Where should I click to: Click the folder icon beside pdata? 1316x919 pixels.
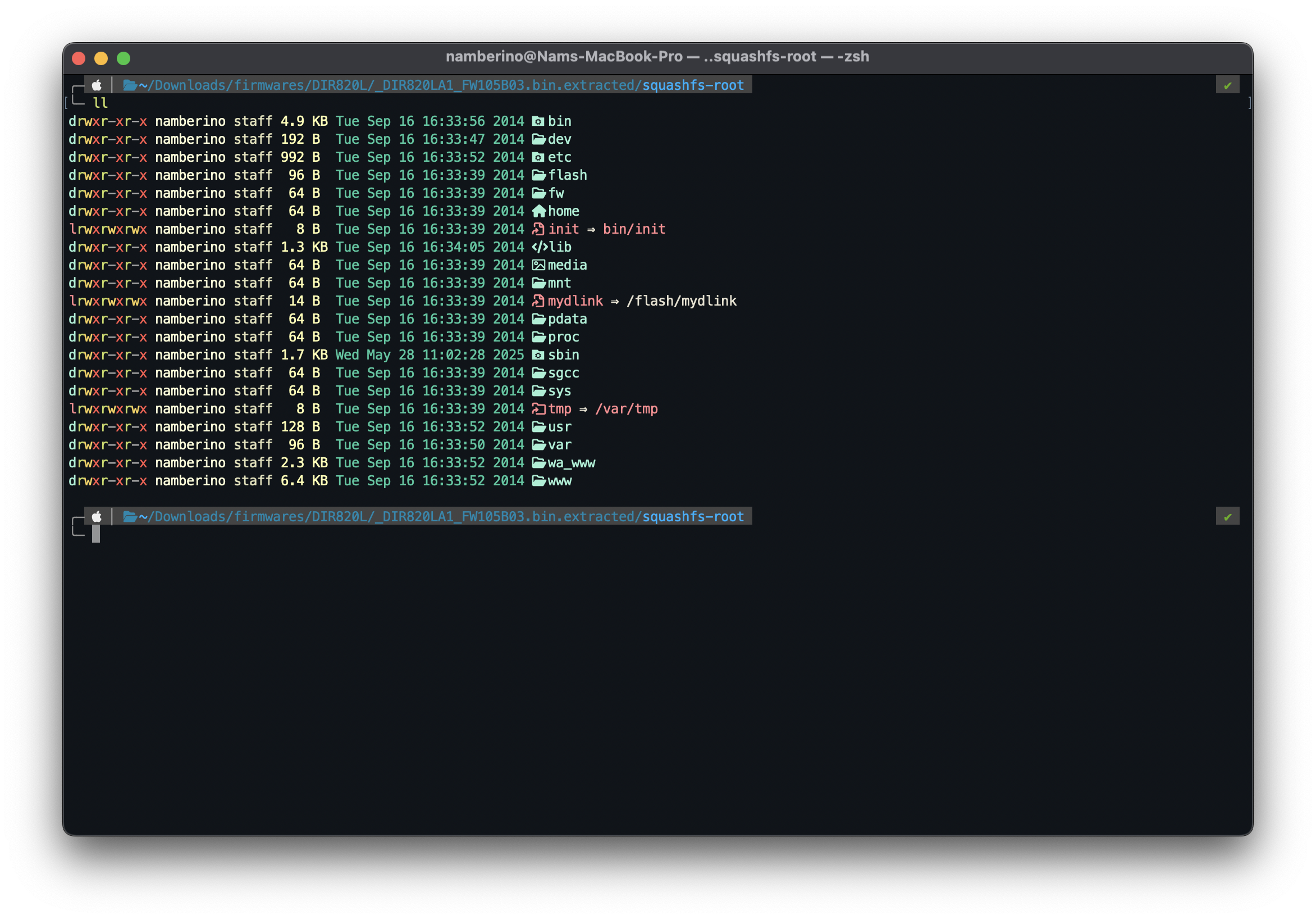(x=538, y=319)
